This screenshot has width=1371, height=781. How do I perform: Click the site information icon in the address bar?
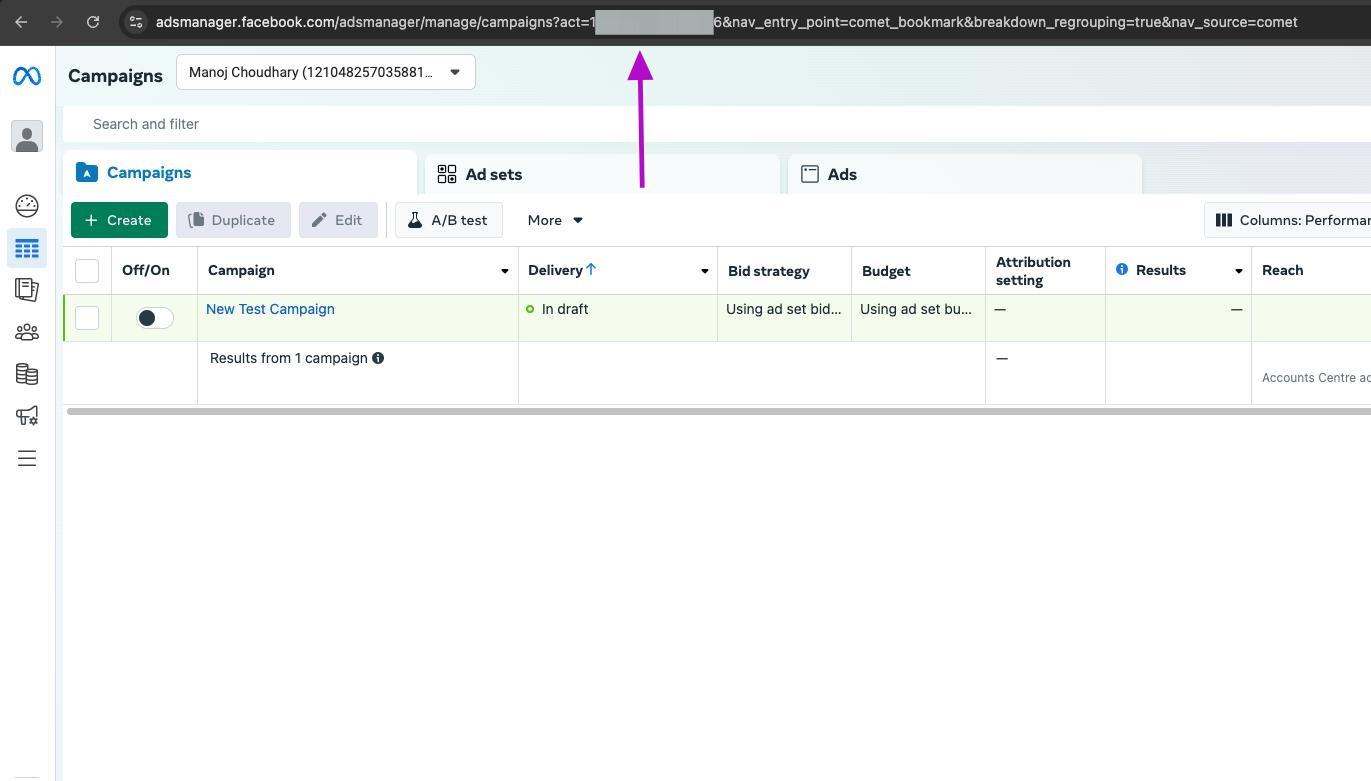tap(136, 22)
